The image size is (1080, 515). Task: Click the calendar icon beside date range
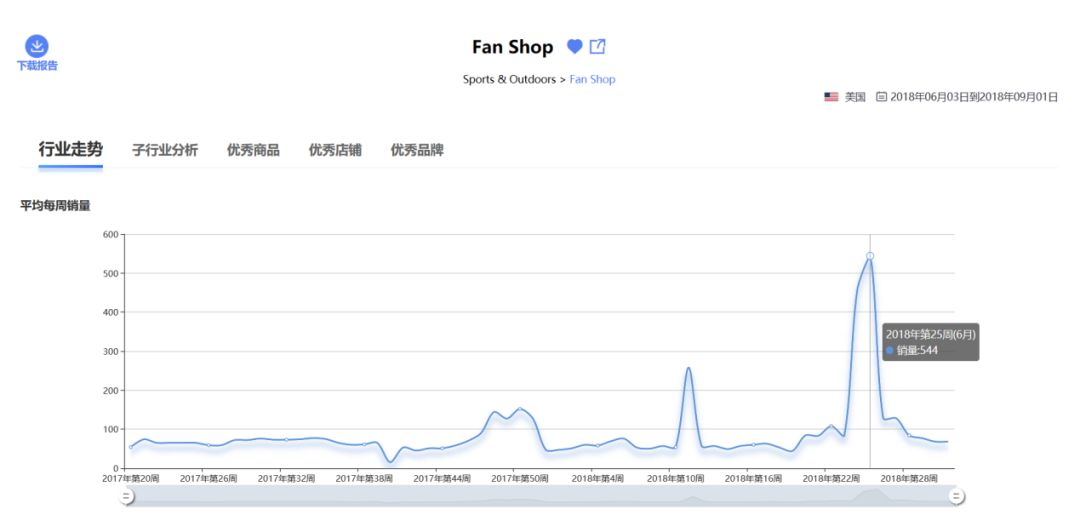pos(881,97)
